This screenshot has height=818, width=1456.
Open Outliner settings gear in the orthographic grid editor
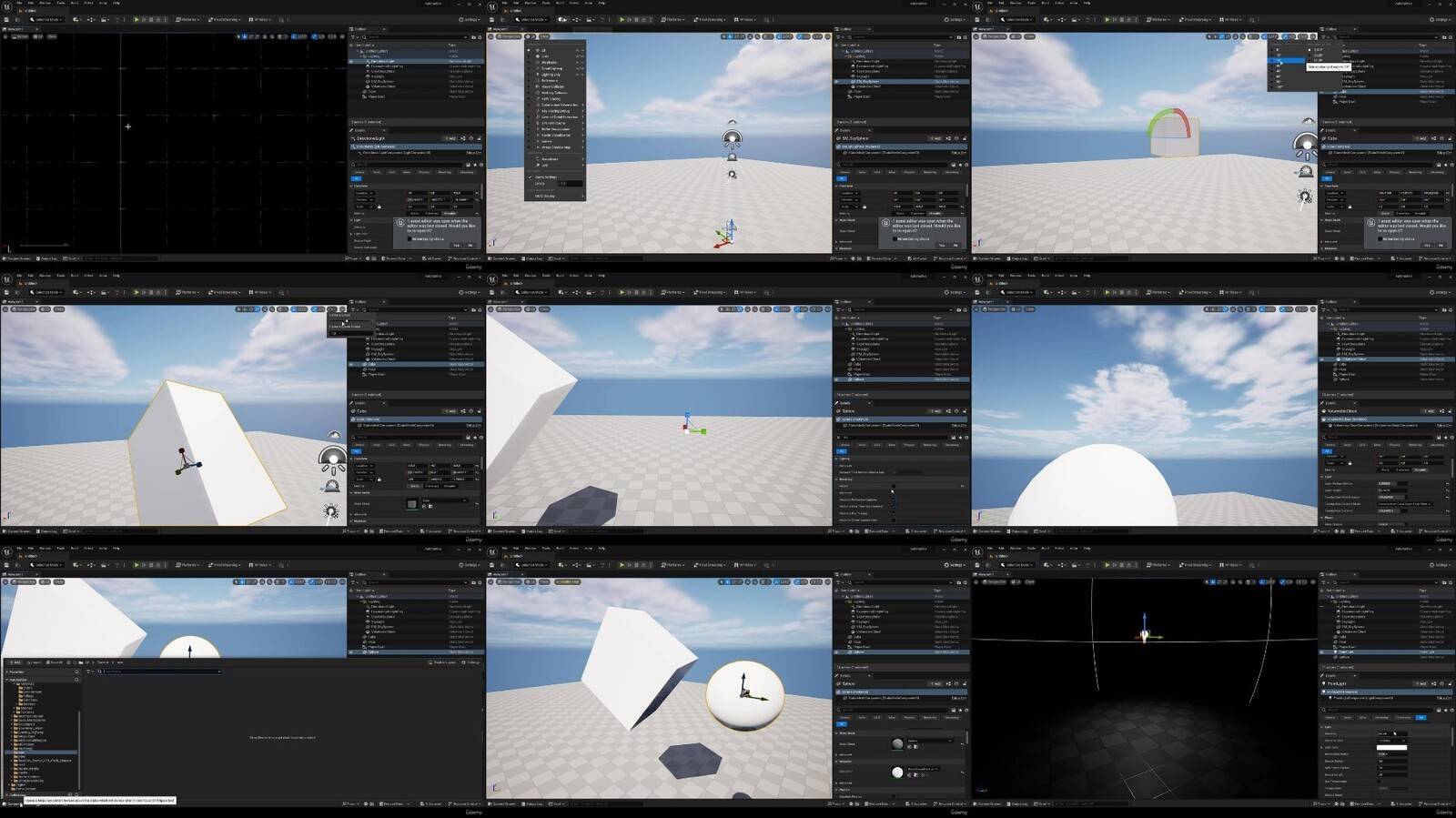tap(480, 37)
